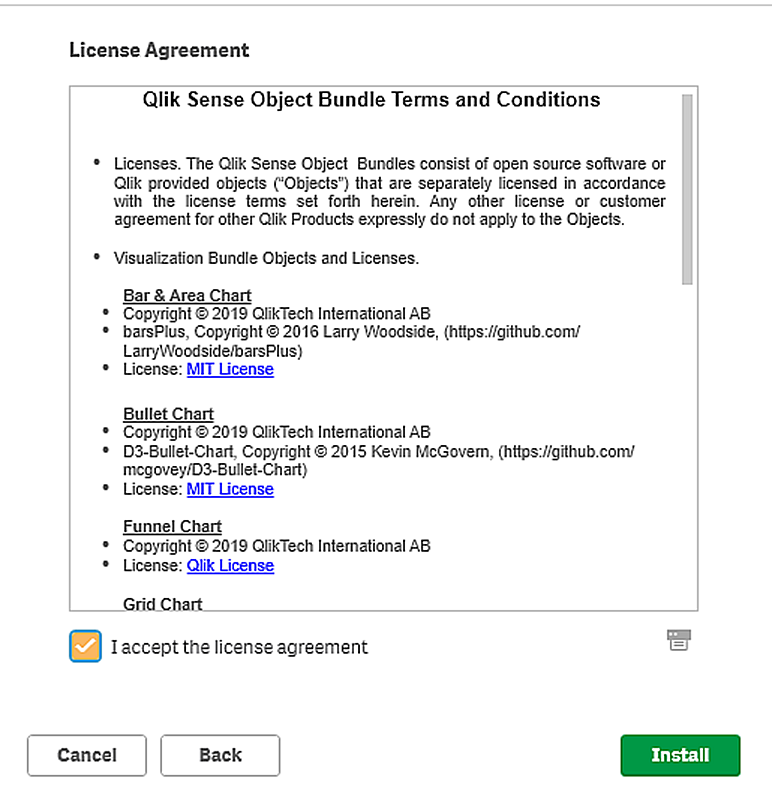Click the 'Licenses. The Qlik Sense Object Bundles' paragraph
This screenshot has width=772, height=791.
(x=390, y=192)
